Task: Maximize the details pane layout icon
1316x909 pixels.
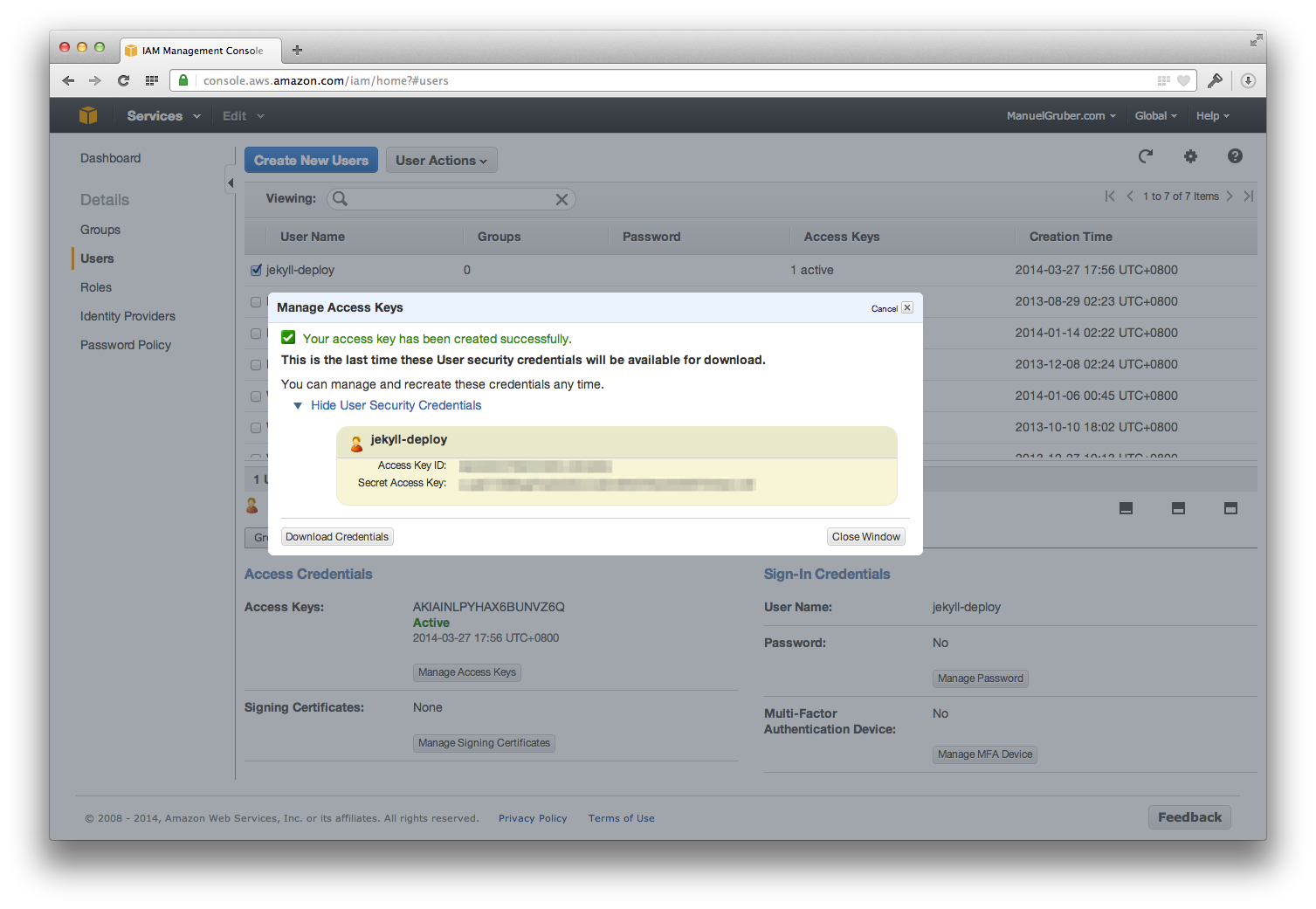Action: (x=1230, y=508)
